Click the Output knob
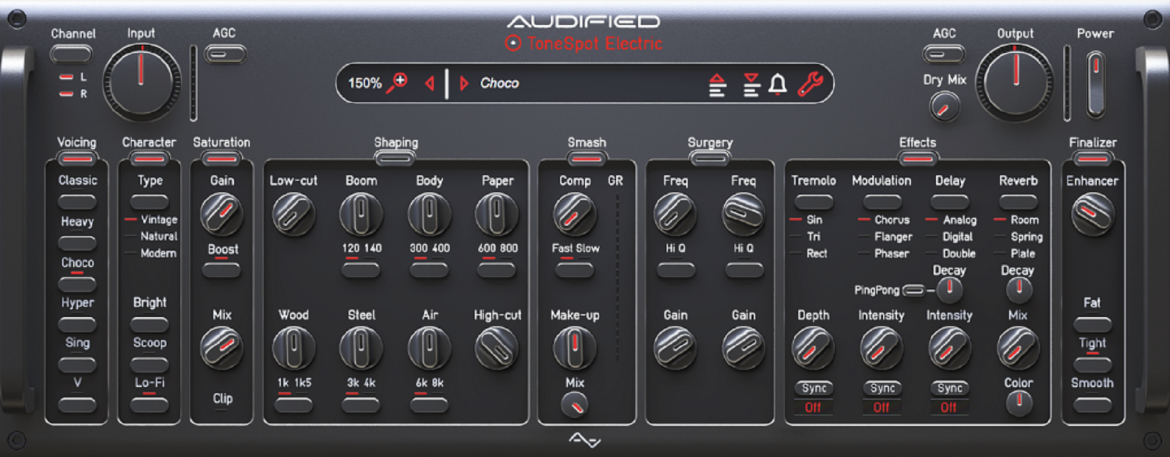Image resolution: width=1170 pixels, height=457 pixels. tap(1016, 81)
